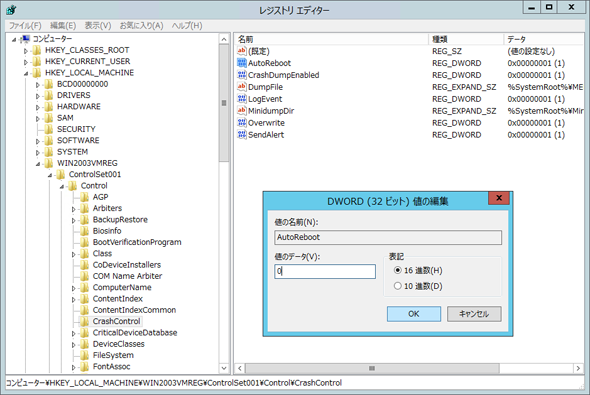Image resolution: width=590 pixels, height=395 pixels.
Task: Click the コンピューター computer icon in tree
Action: 25,39
